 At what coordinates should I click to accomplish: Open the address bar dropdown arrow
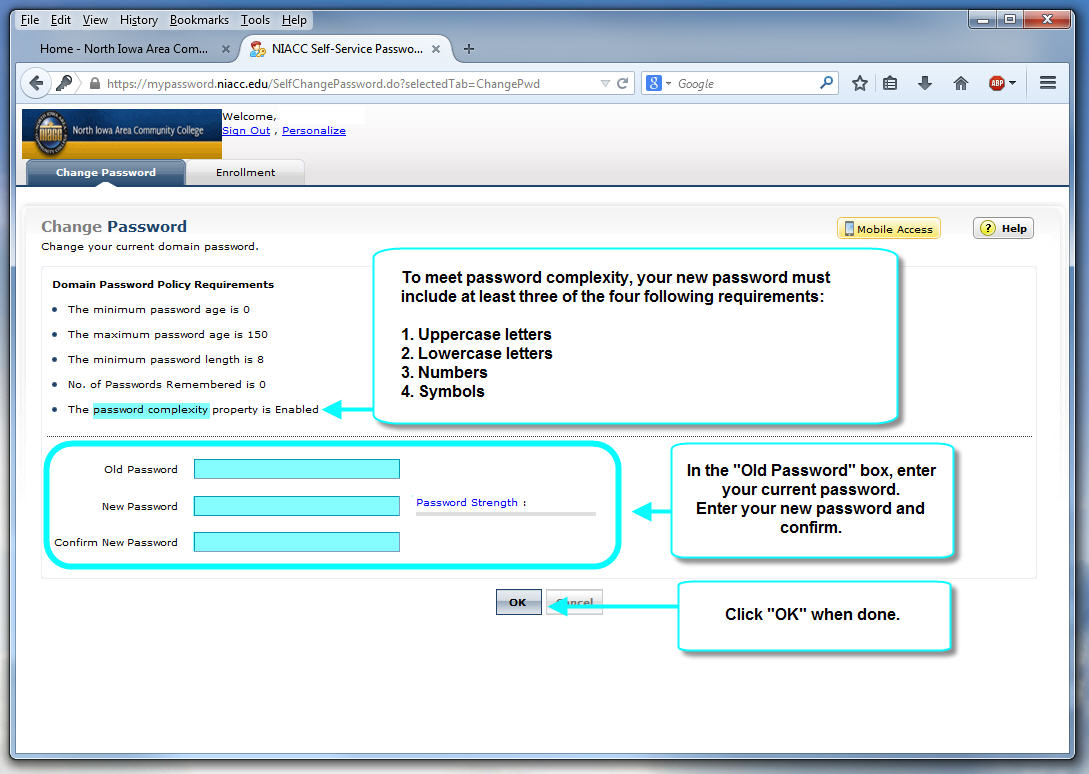tap(605, 83)
